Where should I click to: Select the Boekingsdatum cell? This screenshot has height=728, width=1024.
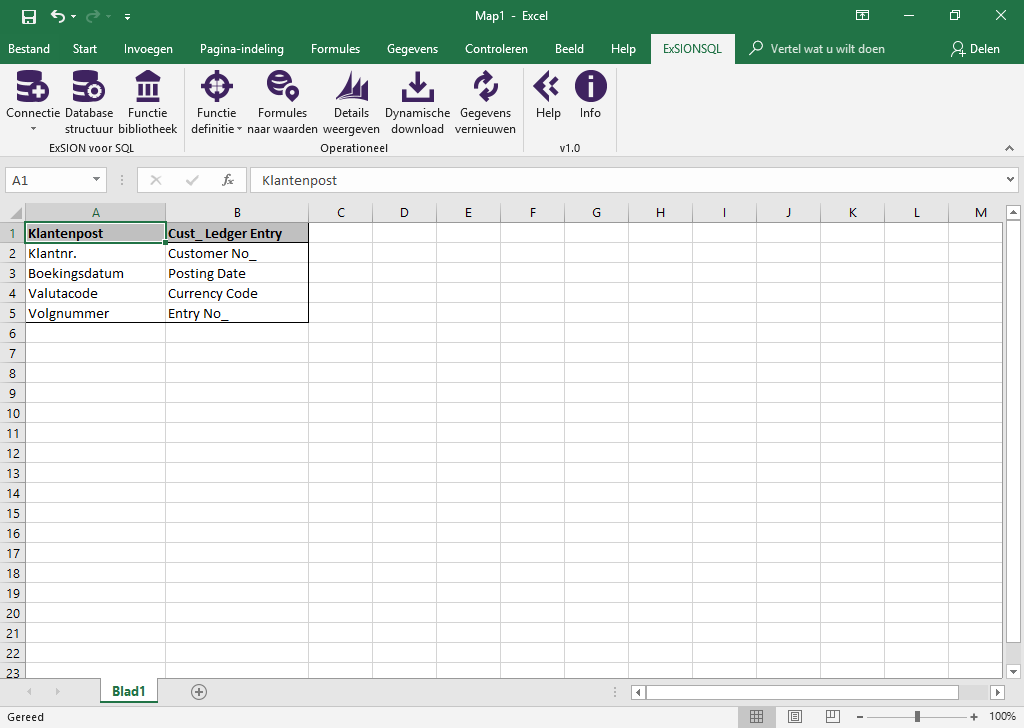pyautogui.click(x=95, y=274)
